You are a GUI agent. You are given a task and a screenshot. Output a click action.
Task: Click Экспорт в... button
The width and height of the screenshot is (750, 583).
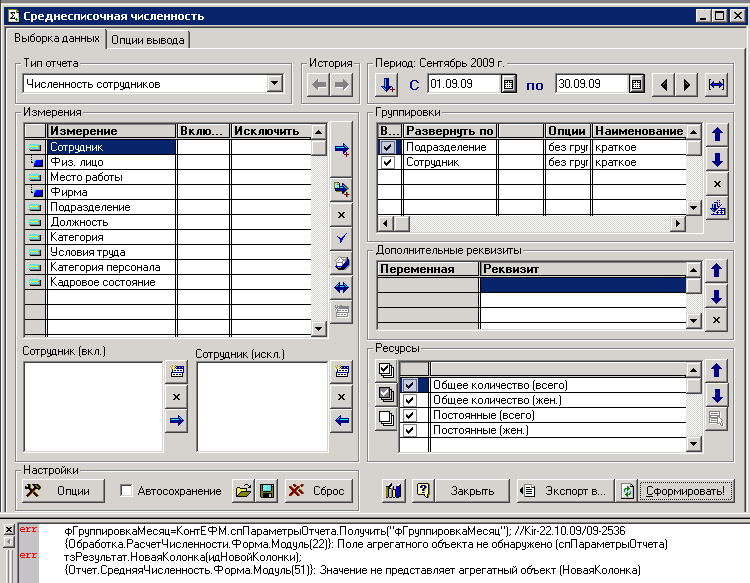click(565, 491)
